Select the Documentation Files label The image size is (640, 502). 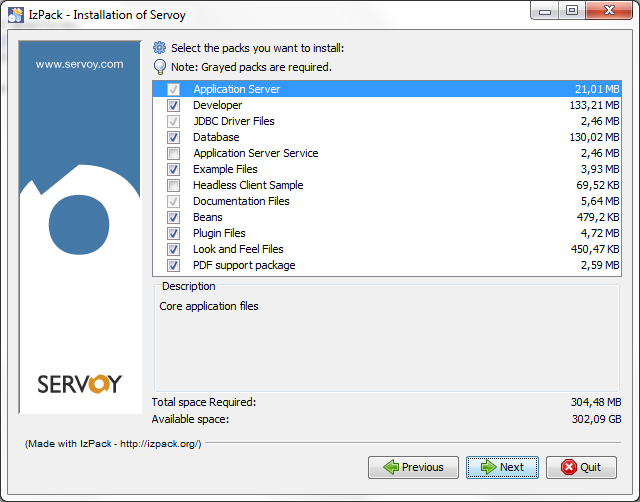click(241, 201)
